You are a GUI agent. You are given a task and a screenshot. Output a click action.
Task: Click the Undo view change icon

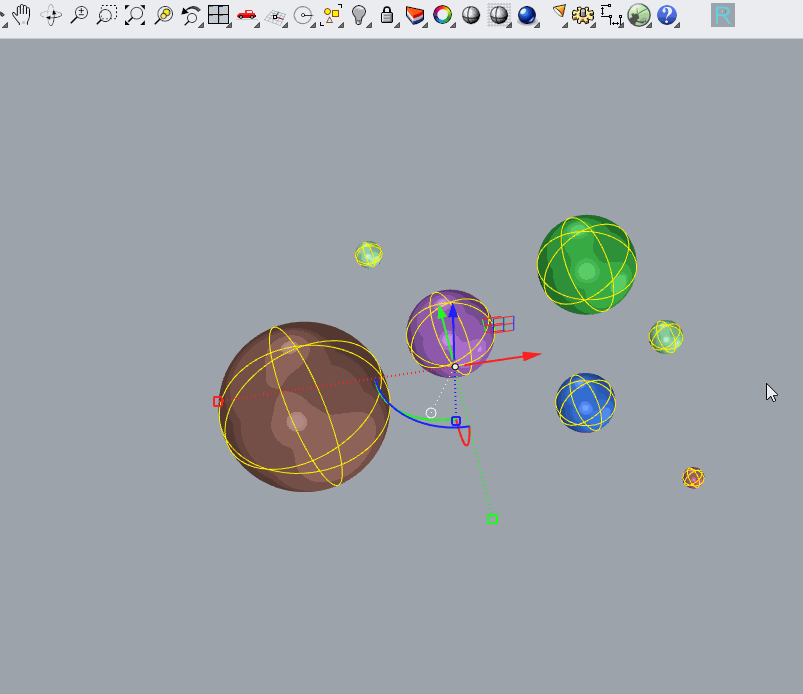190,15
